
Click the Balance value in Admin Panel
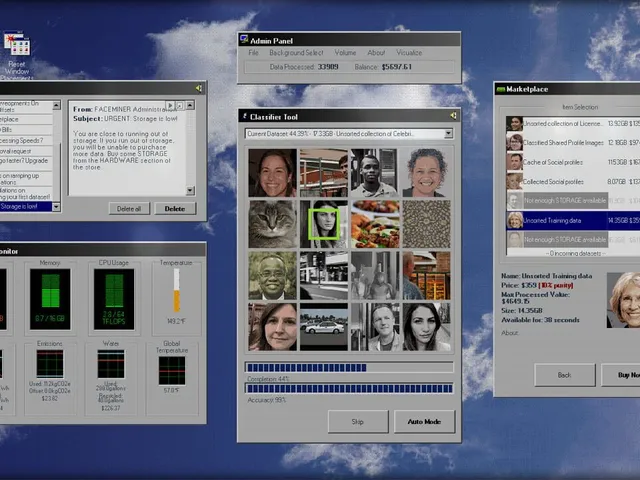(396, 67)
